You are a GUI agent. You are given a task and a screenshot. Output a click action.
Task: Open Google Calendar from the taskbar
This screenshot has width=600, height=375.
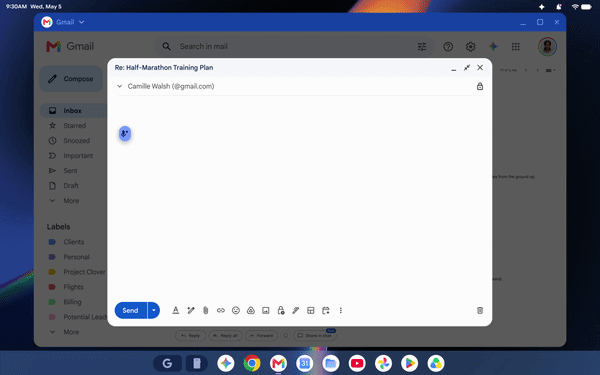(305, 363)
